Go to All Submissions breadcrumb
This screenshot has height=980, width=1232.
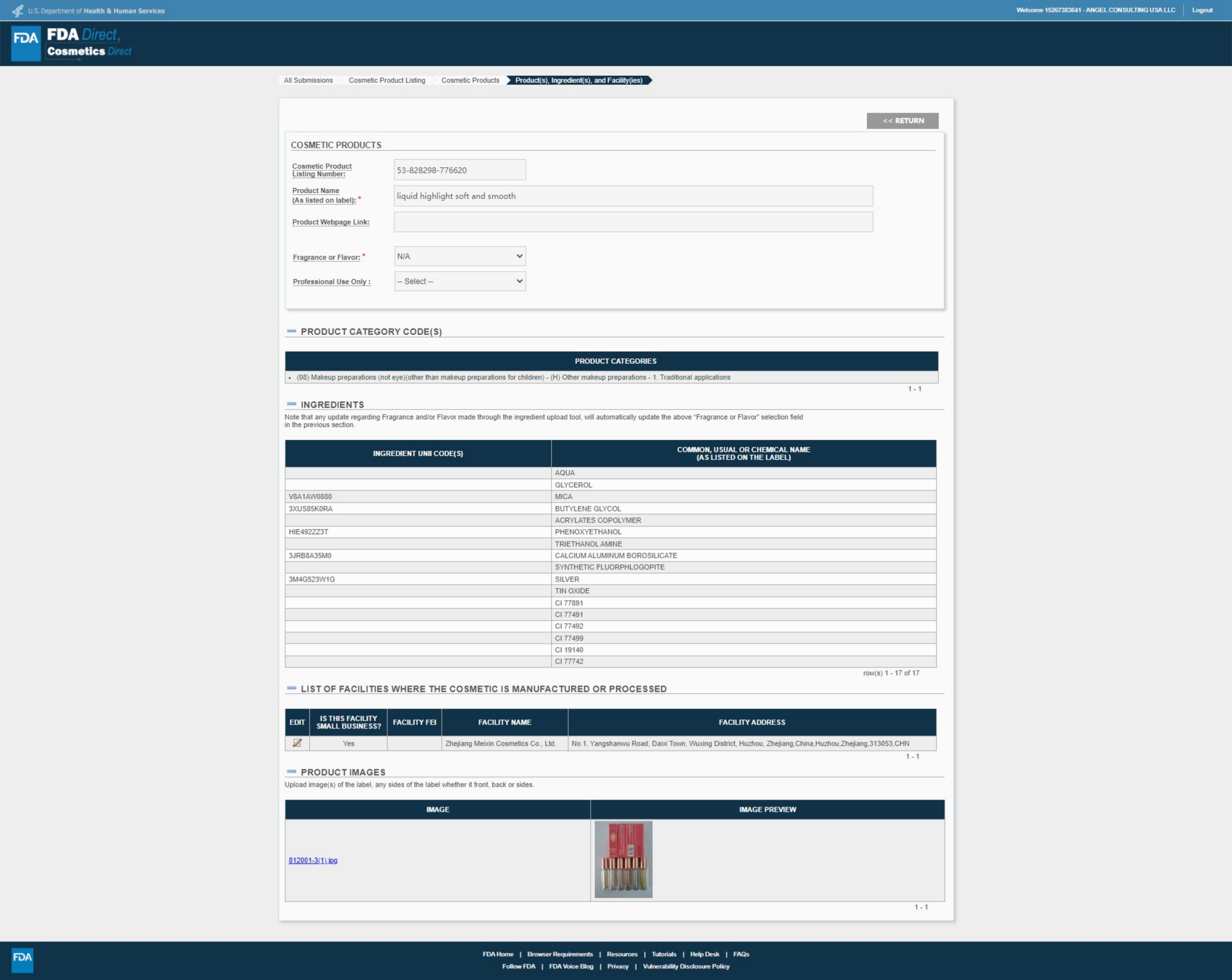click(308, 80)
